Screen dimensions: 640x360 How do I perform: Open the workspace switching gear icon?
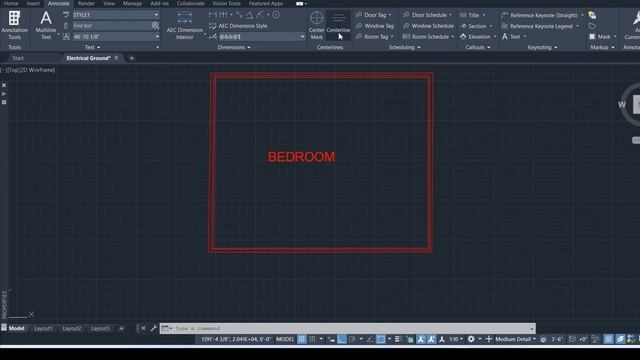click(x=471, y=339)
